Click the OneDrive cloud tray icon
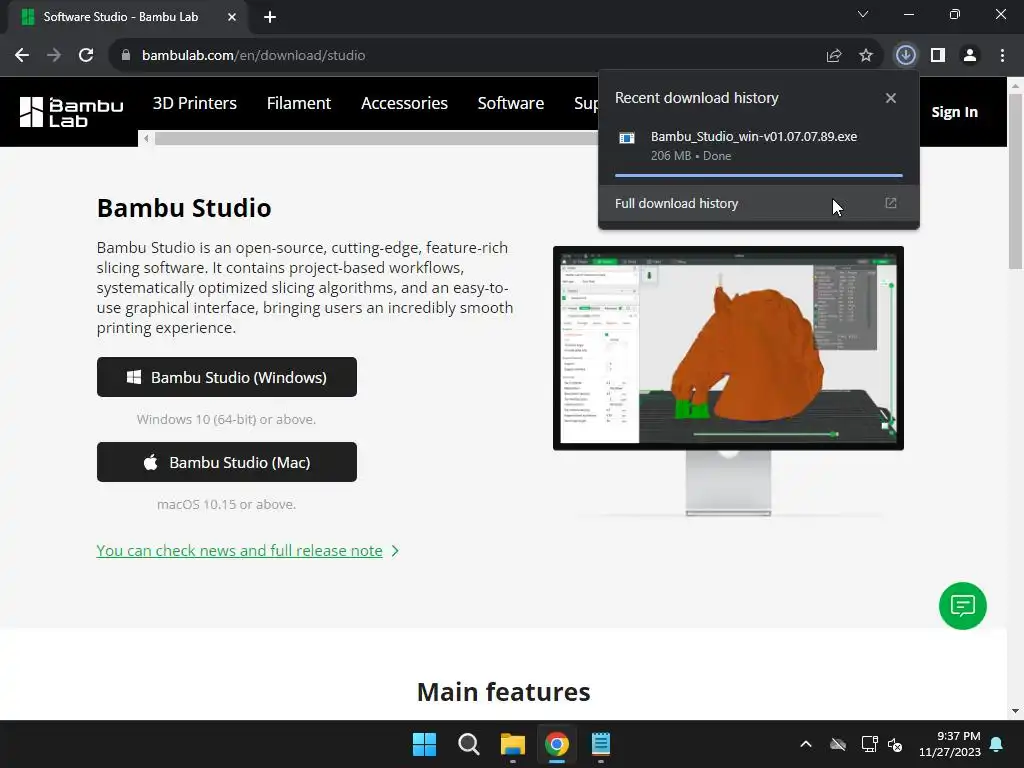Screen dimensions: 1024x768 [x=838, y=744]
